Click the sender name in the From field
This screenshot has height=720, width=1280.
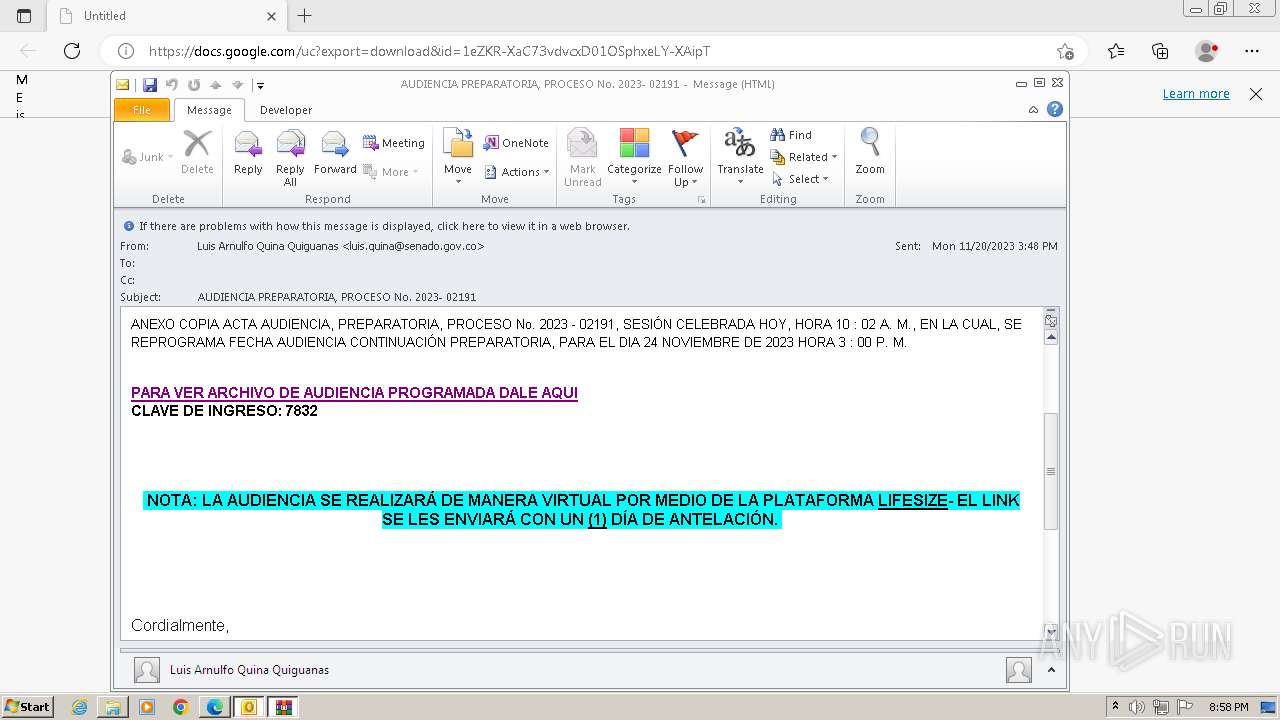point(340,246)
